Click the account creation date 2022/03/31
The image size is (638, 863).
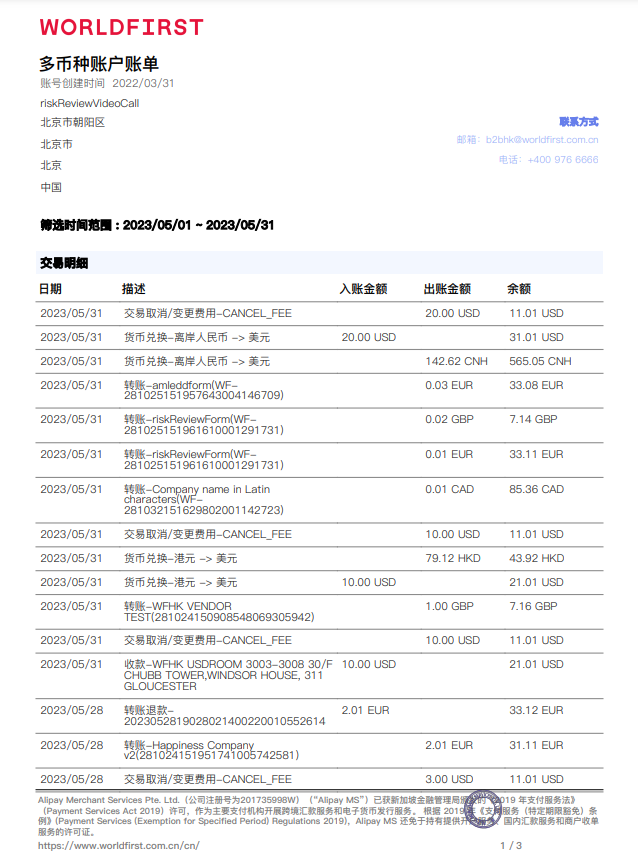[x=143, y=83]
